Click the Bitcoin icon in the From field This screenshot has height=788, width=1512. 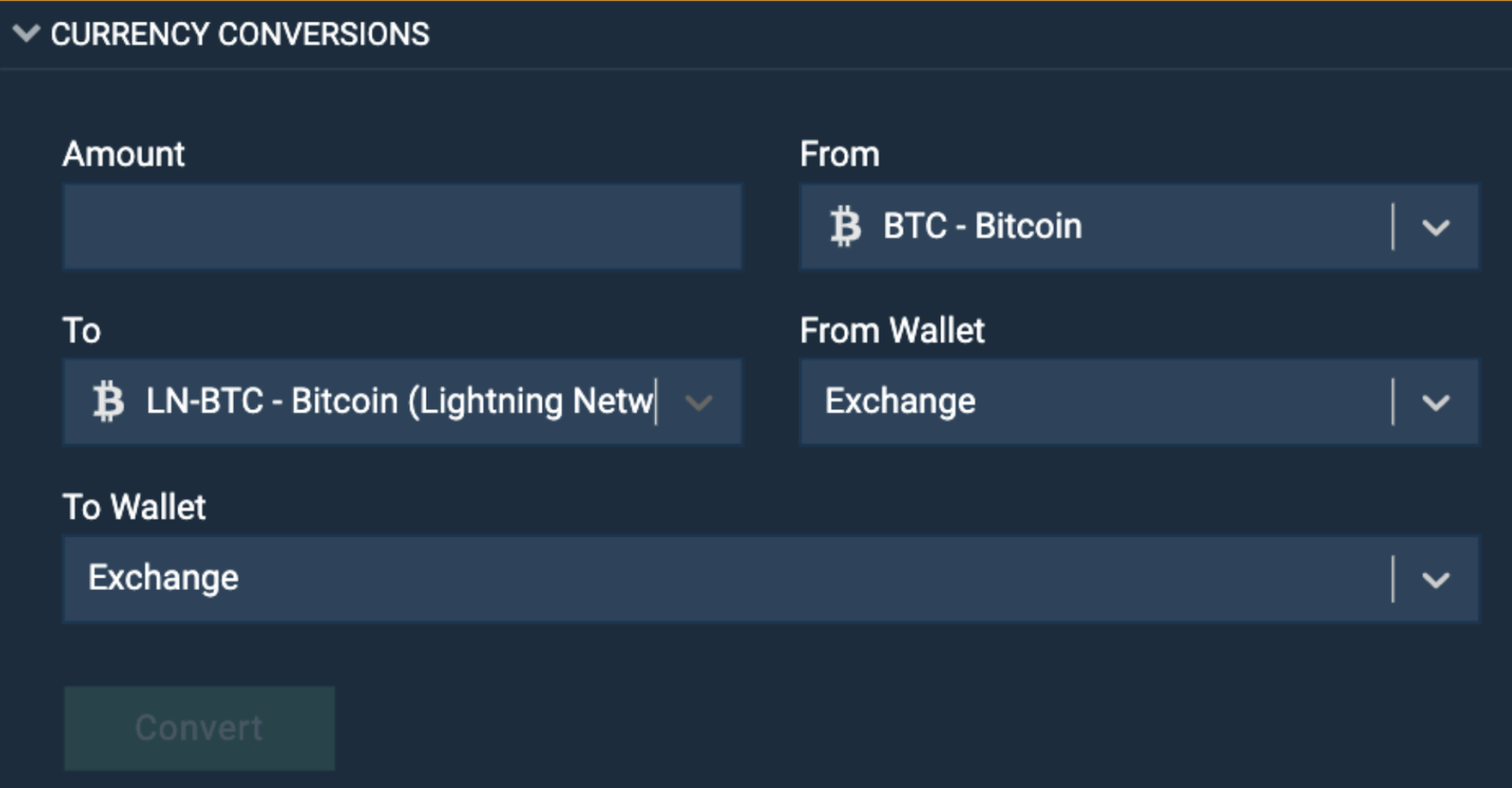coord(844,227)
